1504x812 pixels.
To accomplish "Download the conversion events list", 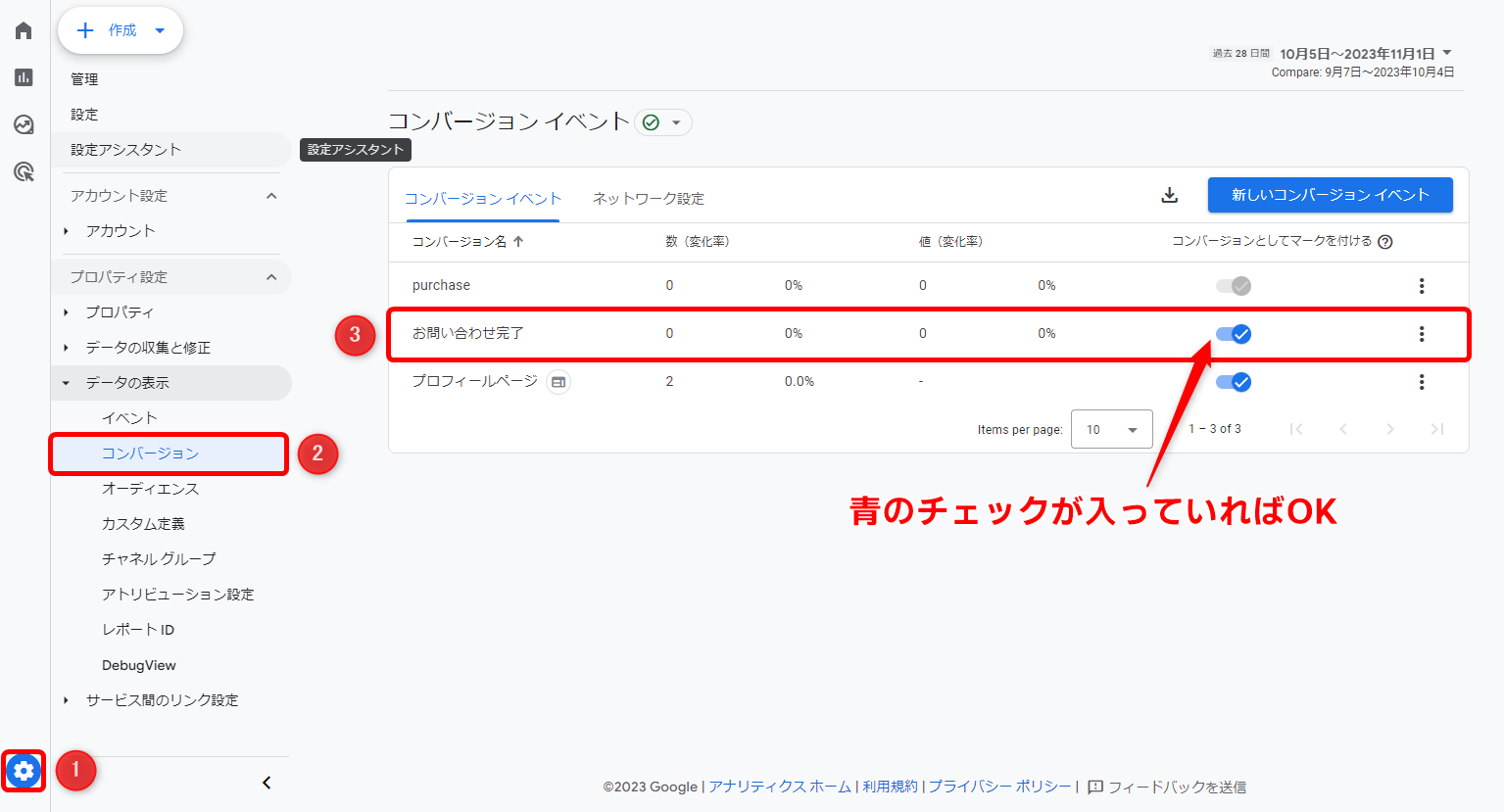I will (x=1169, y=195).
